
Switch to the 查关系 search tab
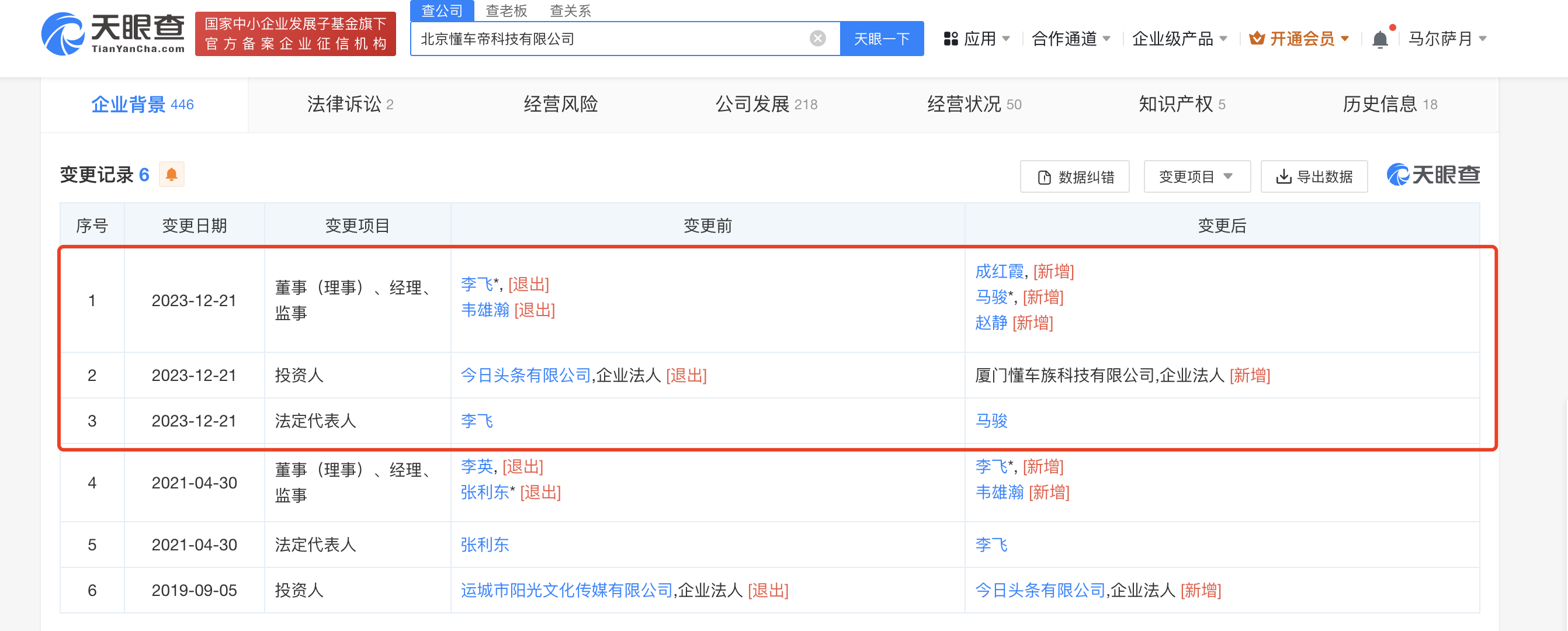[x=570, y=11]
